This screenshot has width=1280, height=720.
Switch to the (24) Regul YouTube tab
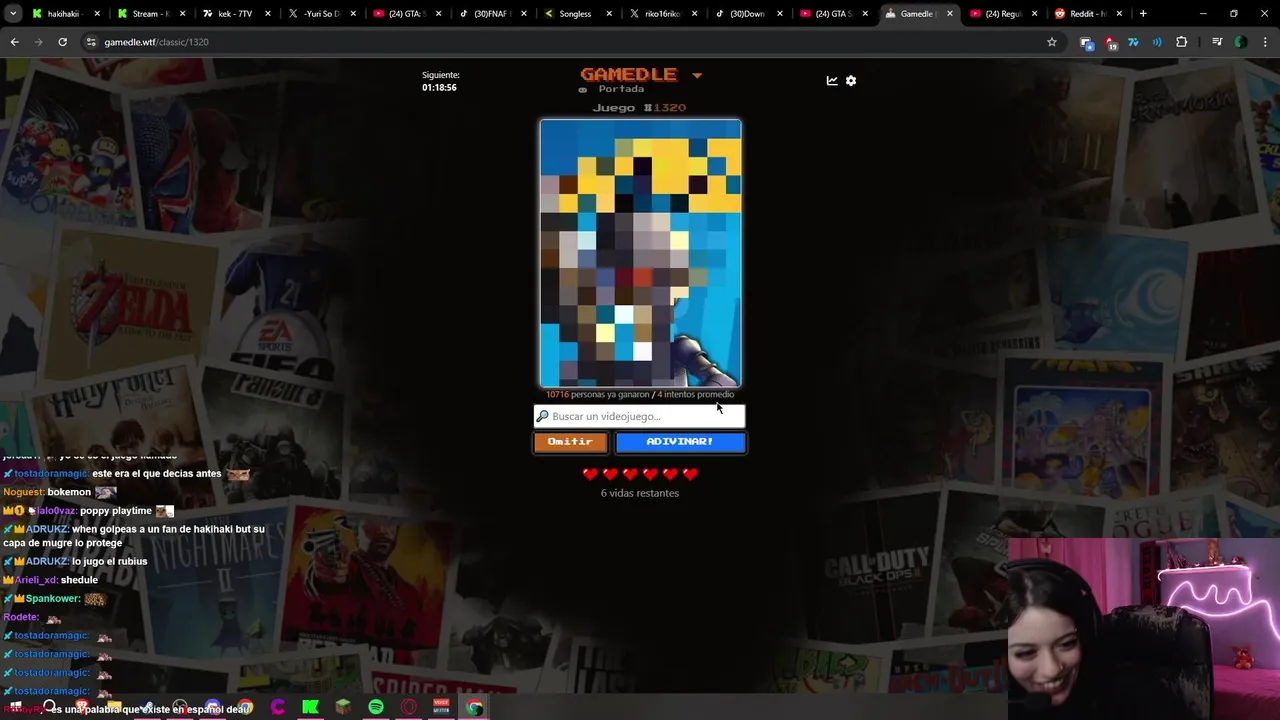point(1005,14)
